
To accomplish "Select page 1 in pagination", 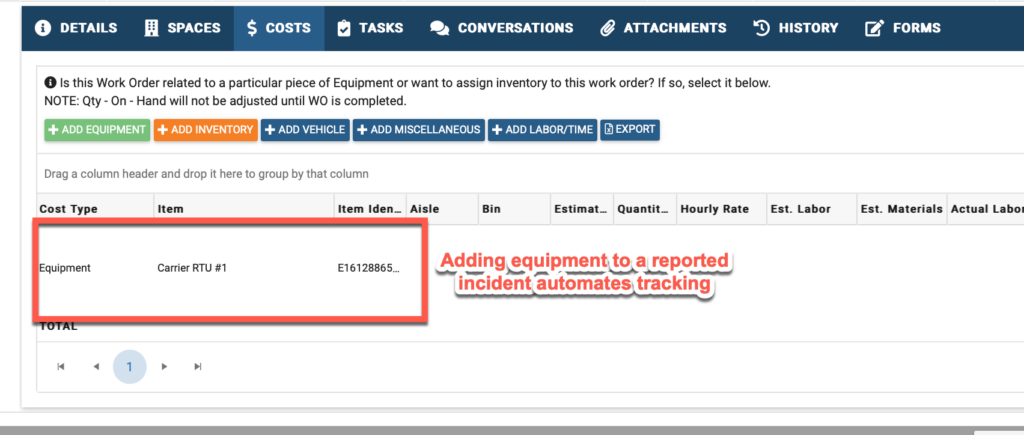I will (x=129, y=367).
